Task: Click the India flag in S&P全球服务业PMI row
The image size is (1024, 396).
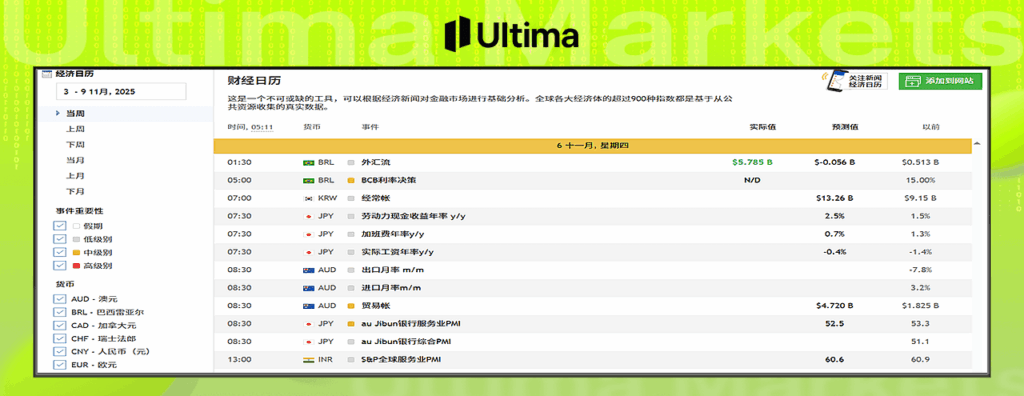Action: 308,359
